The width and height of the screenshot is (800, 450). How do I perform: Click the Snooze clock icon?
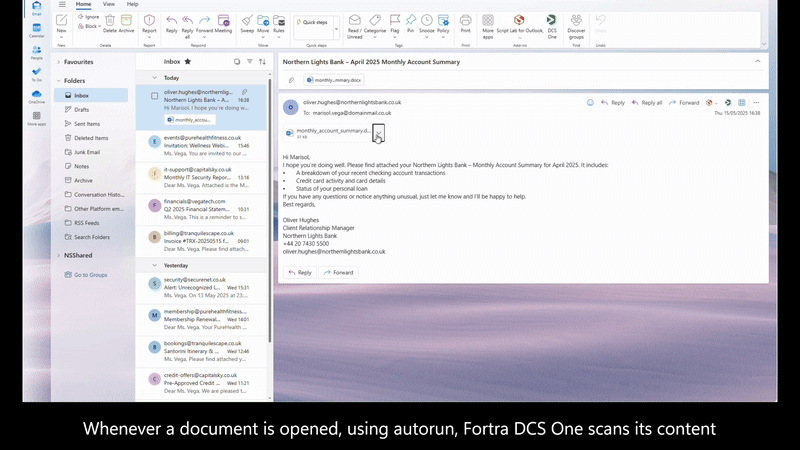pyautogui.click(x=427, y=20)
